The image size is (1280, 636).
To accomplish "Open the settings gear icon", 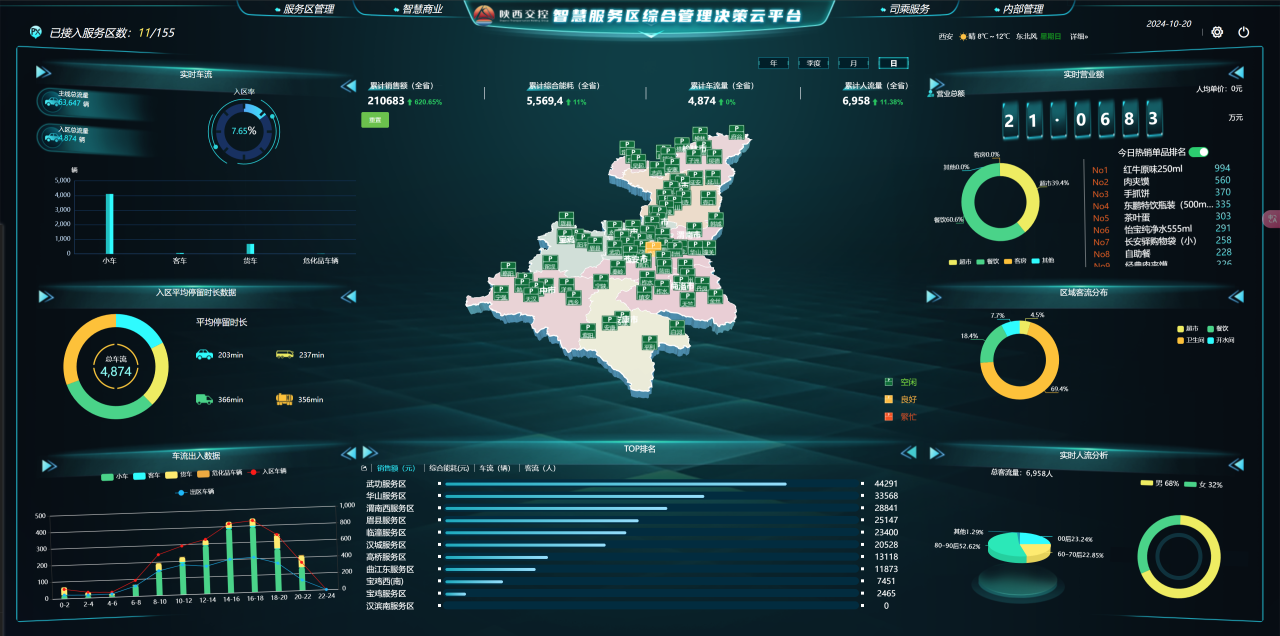I will point(1217,32).
